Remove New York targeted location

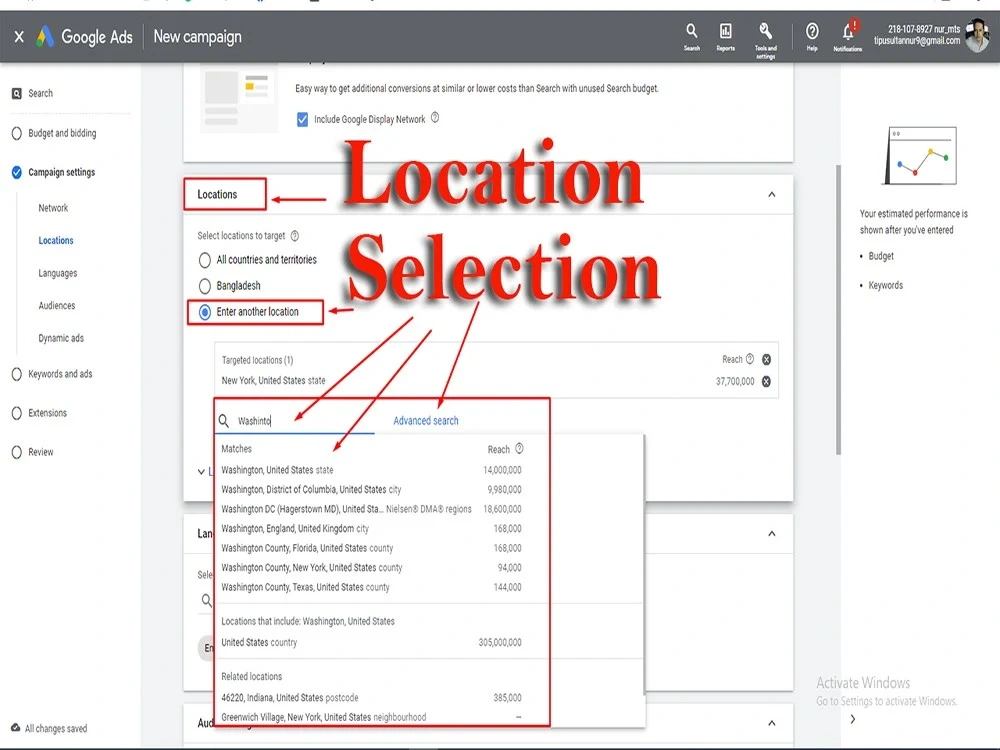pyautogui.click(x=767, y=381)
